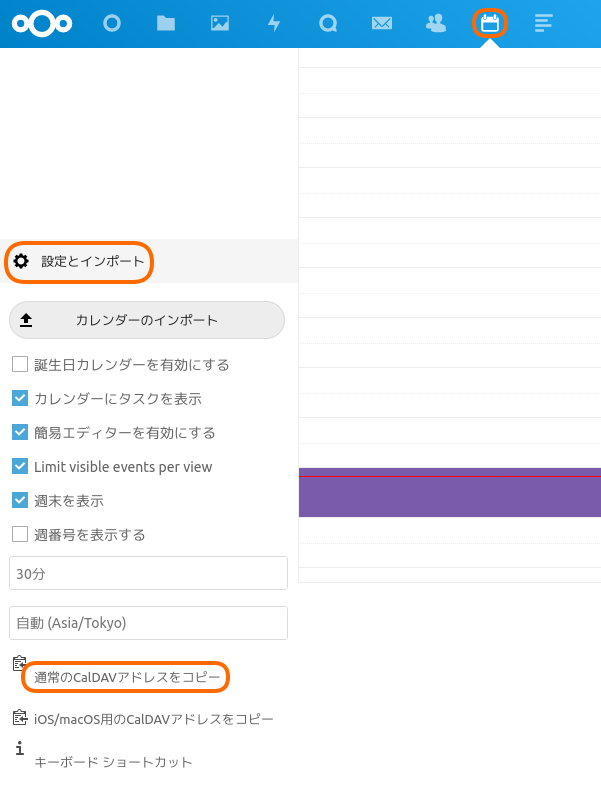Open the Mail envelope app
The width and height of the screenshot is (601, 787).
(x=381, y=23)
